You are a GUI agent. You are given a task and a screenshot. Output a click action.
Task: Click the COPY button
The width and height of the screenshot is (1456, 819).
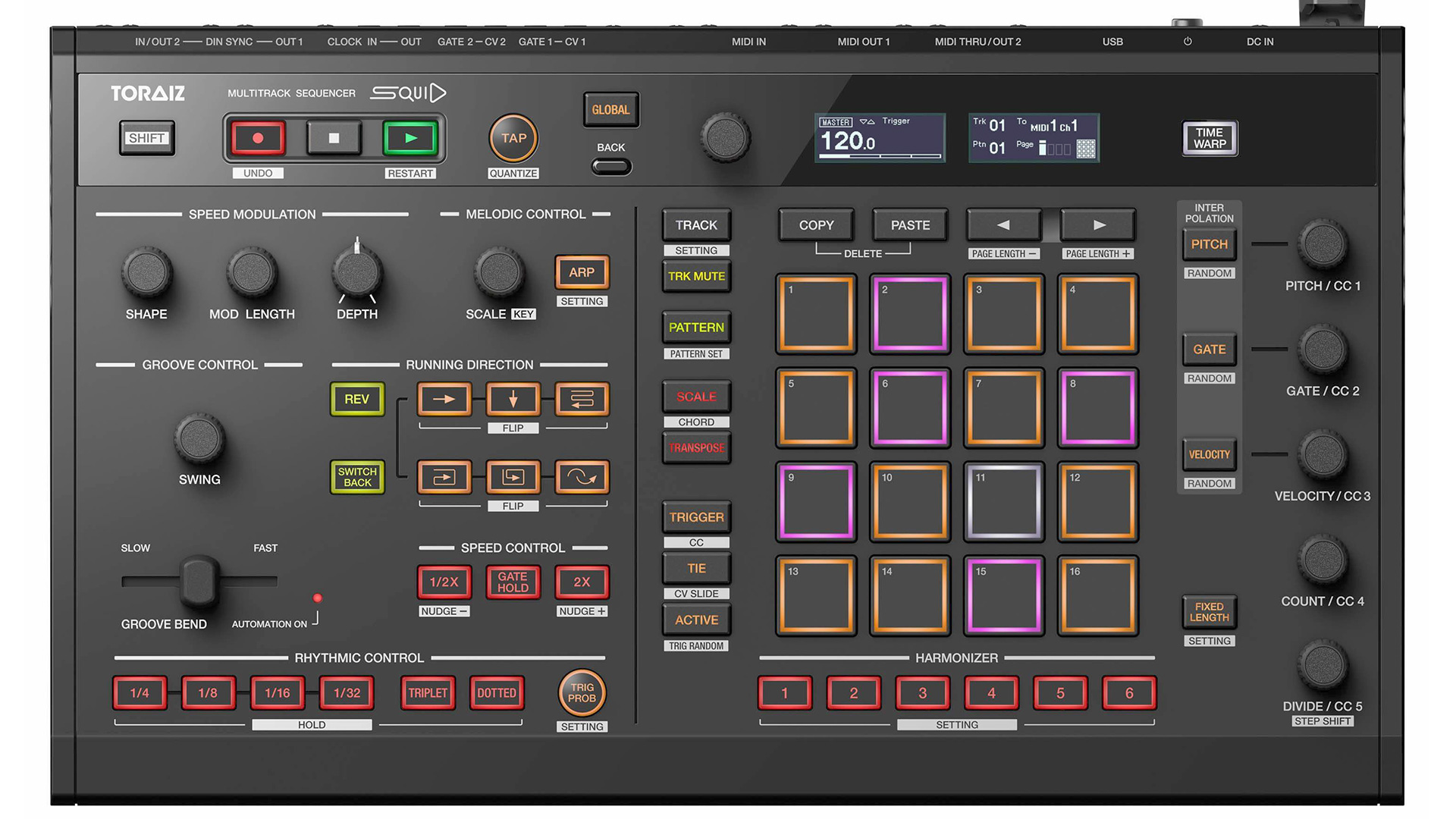pyautogui.click(x=816, y=225)
